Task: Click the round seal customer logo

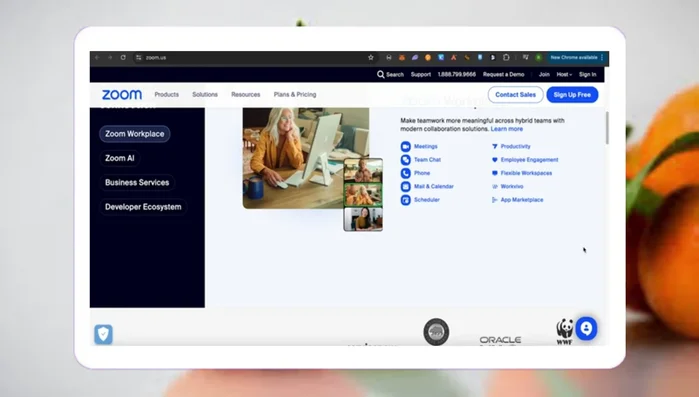Action: 436,332
